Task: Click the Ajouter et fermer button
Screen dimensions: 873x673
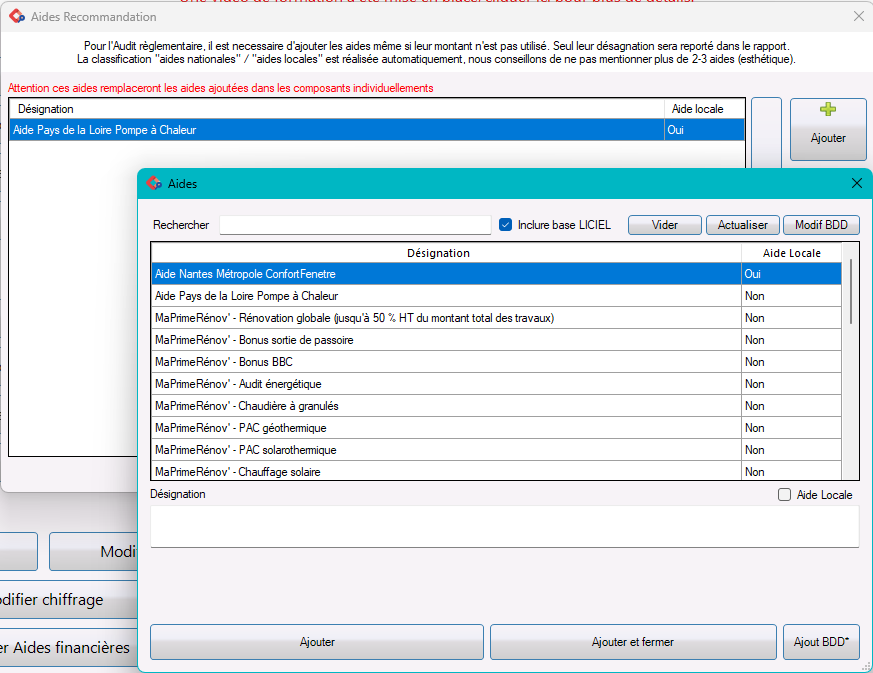Action: [x=633, y=642]
